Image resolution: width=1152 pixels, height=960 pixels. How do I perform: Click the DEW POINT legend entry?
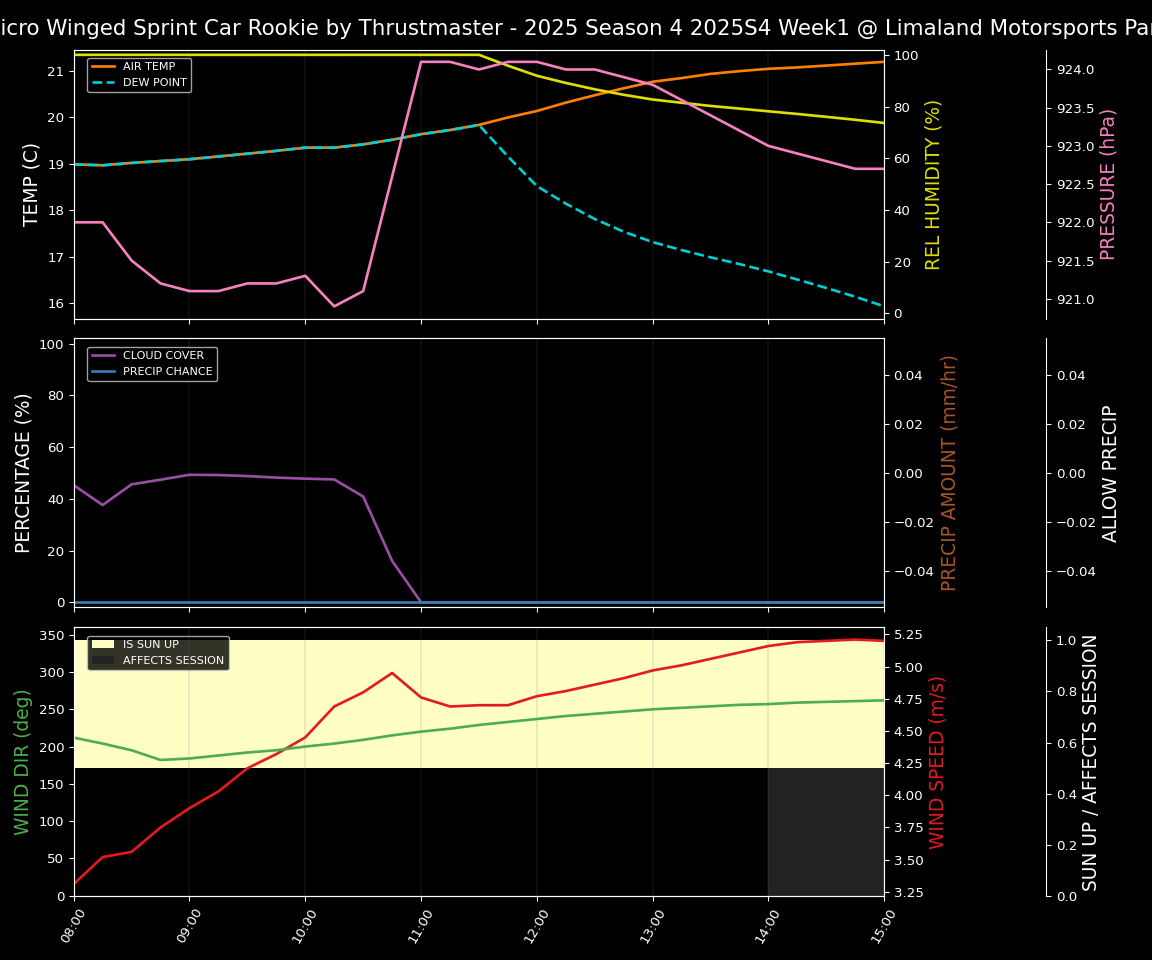pyautogui.click(x=154, y=83)
